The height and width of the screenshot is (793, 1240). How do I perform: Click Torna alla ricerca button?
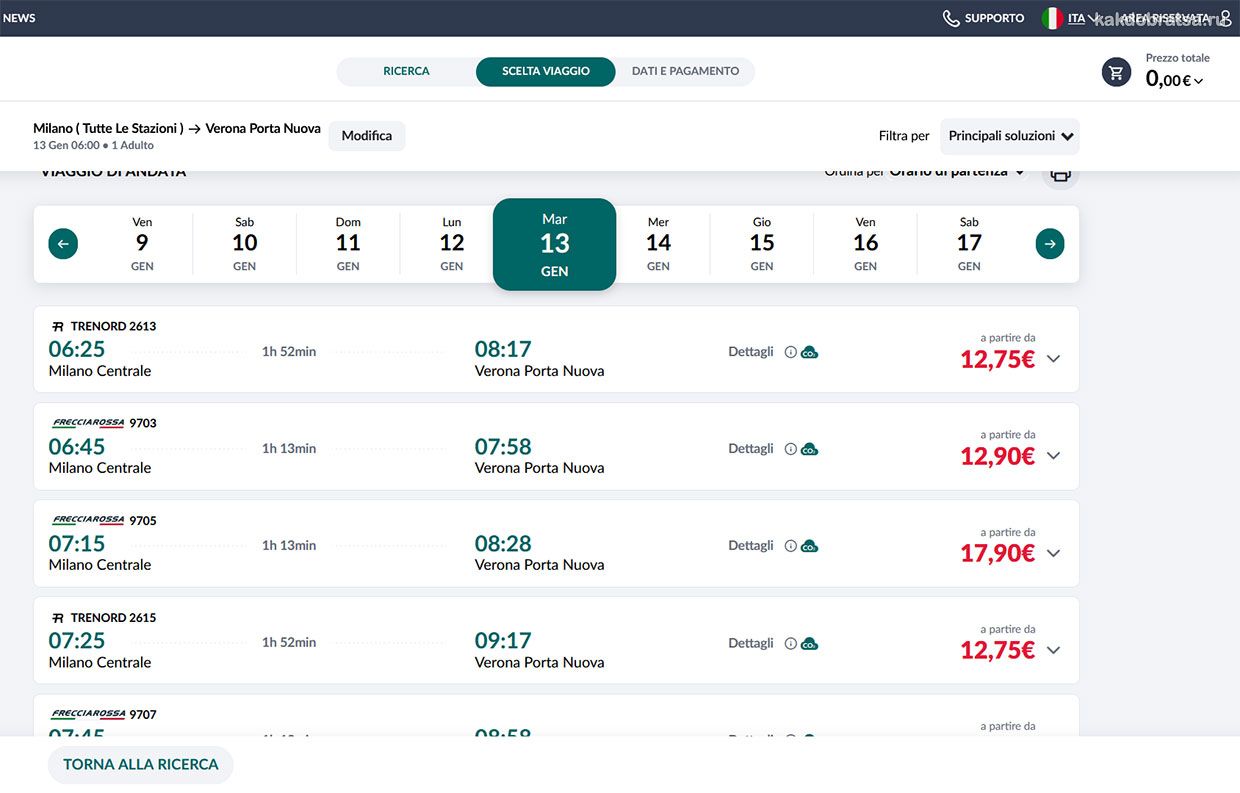[x=140, y=764]
